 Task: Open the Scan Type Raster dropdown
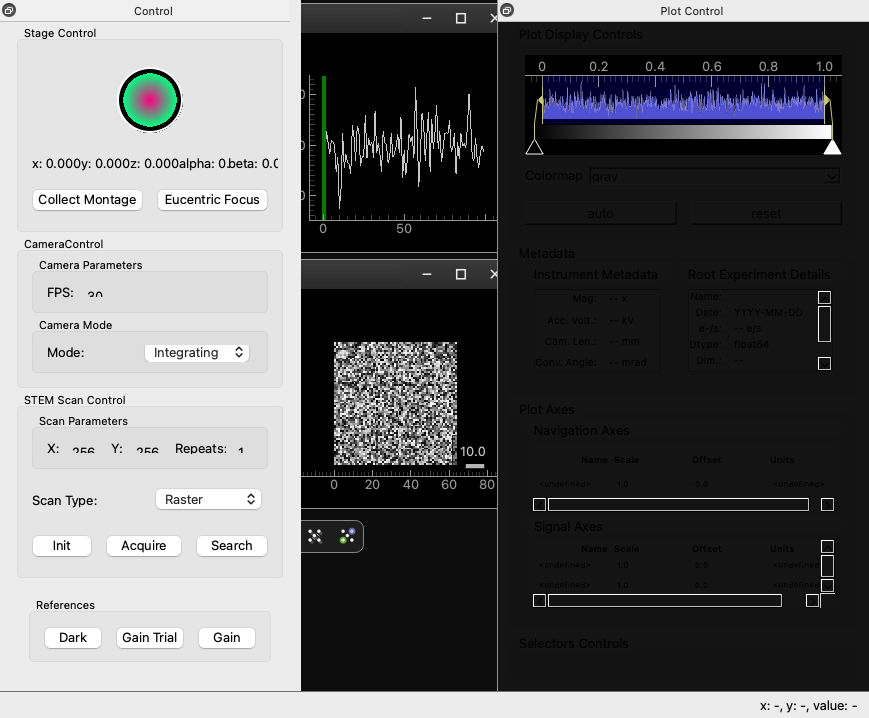point(208,499)
